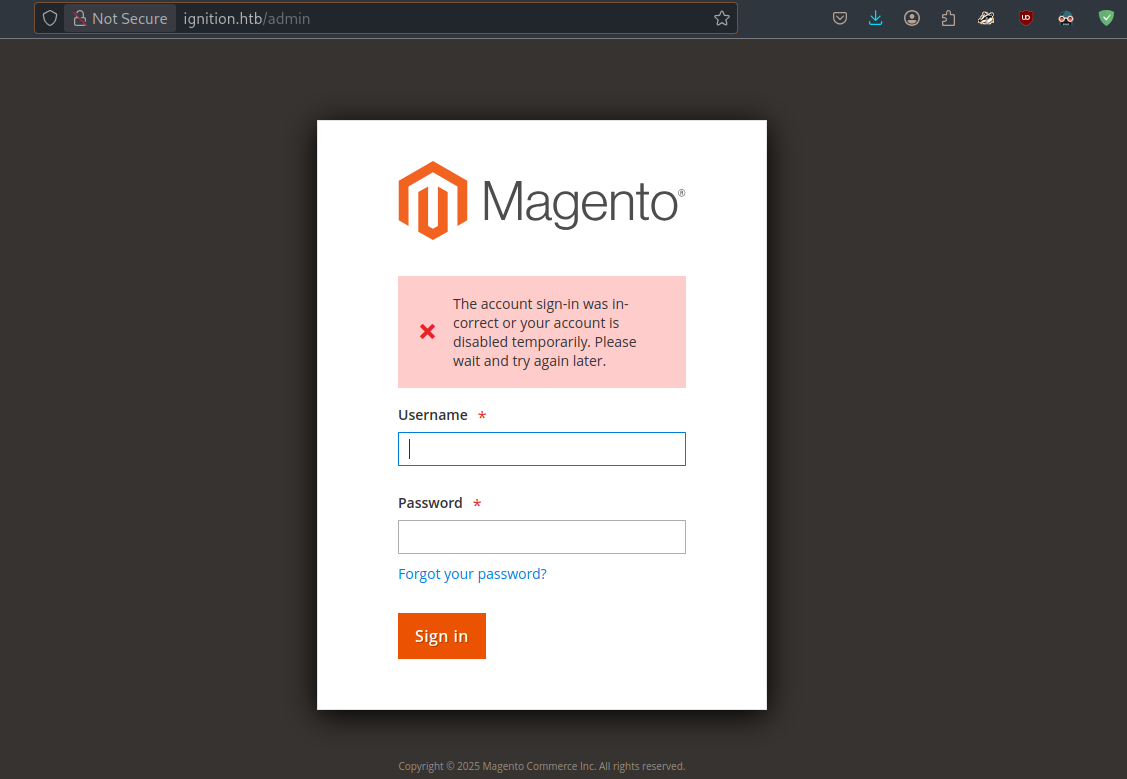Click the Sign in button
The image size is (1127, 779).
coord(442,636)
